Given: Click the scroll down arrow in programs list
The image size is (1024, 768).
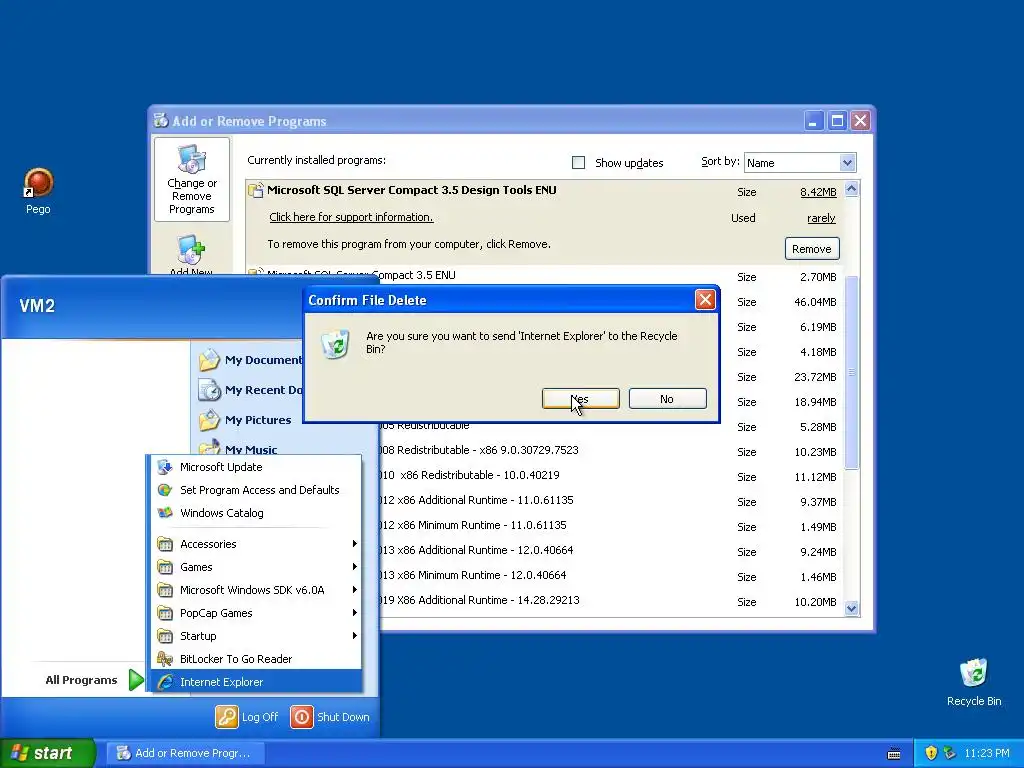Looking at the screenshot, I should (852, 608).
